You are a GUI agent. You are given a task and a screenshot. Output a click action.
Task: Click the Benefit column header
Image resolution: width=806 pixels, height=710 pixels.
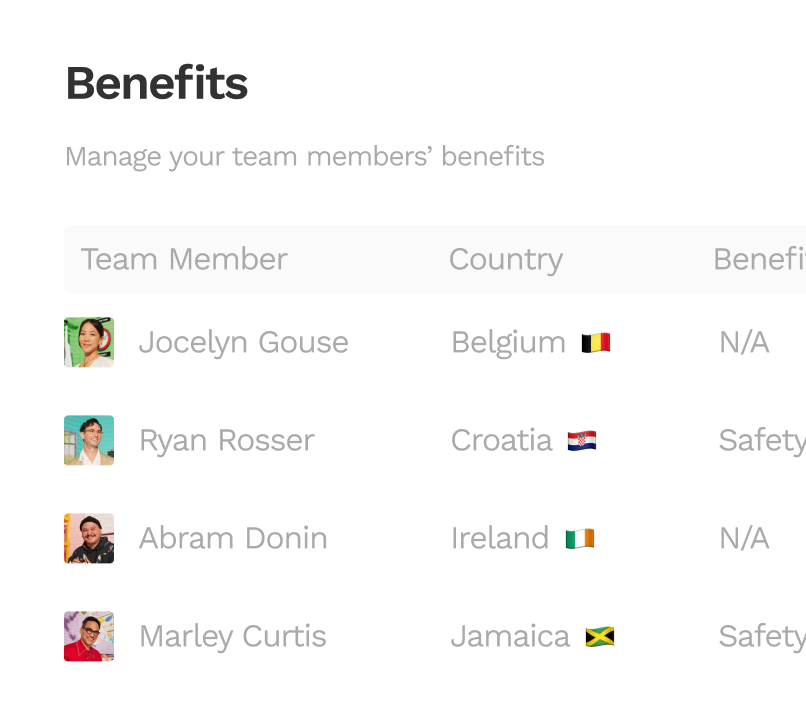point(759,259)
